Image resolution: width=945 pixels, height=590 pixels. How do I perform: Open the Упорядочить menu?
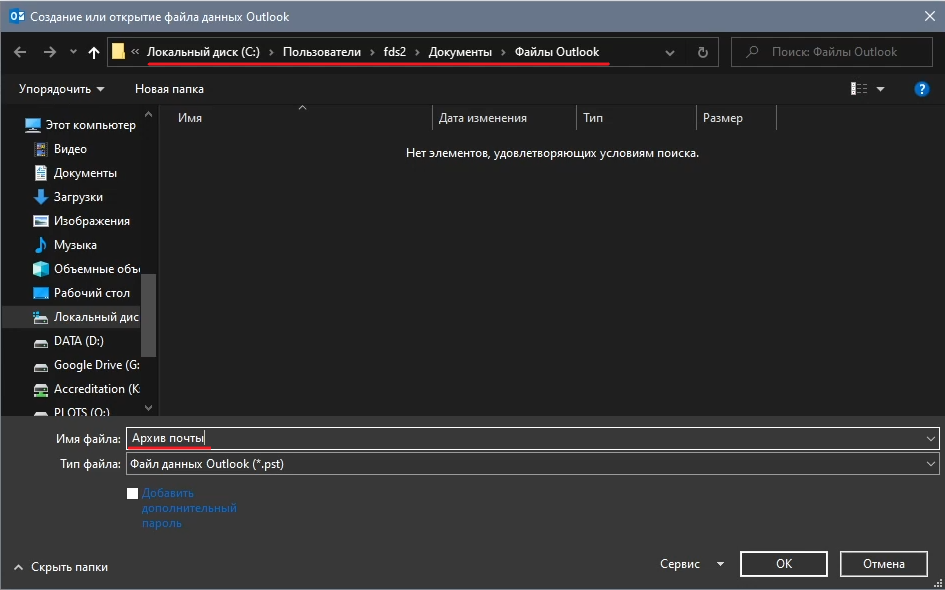point(61,89)
